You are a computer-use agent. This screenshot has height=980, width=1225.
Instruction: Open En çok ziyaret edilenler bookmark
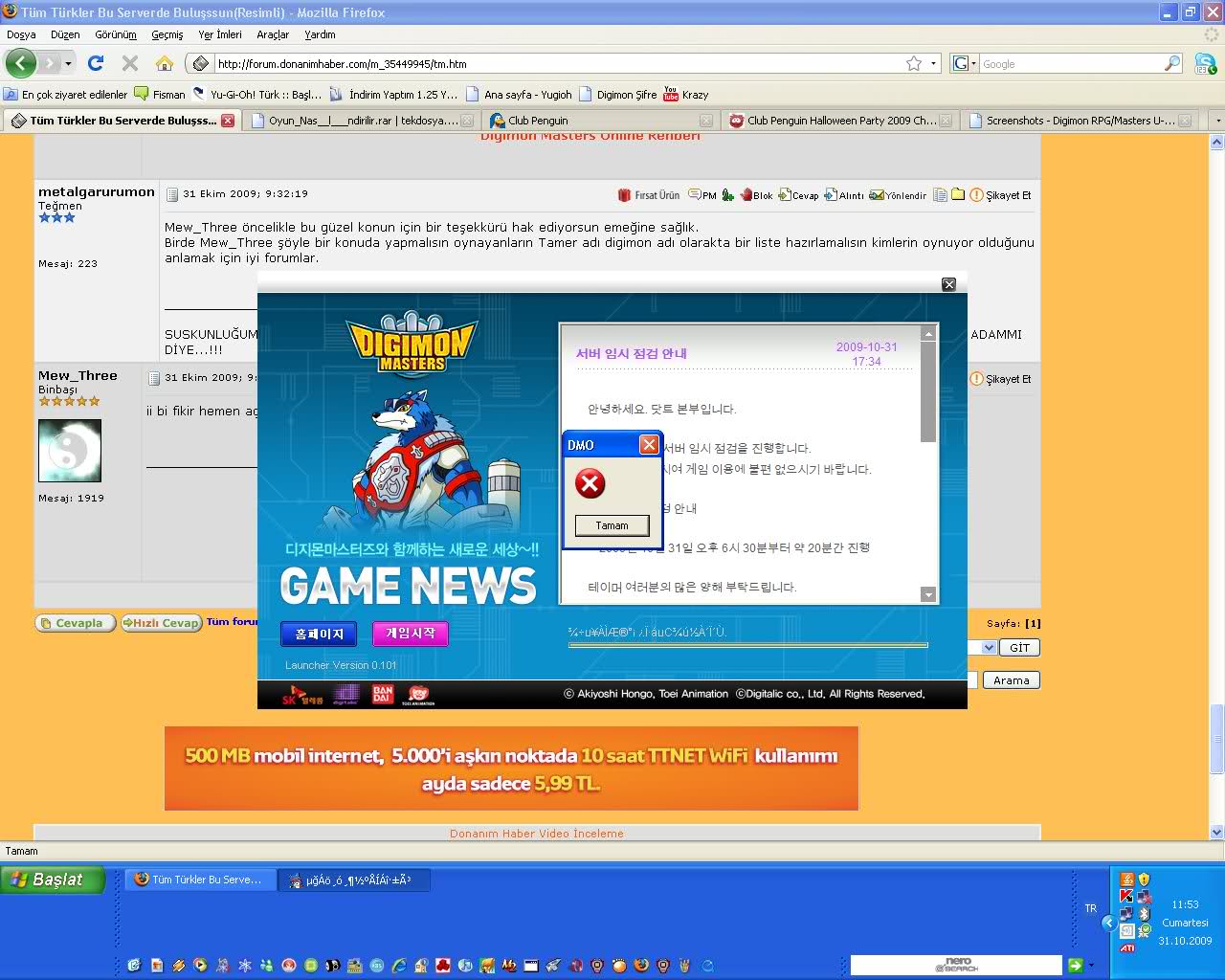point(65,94)
